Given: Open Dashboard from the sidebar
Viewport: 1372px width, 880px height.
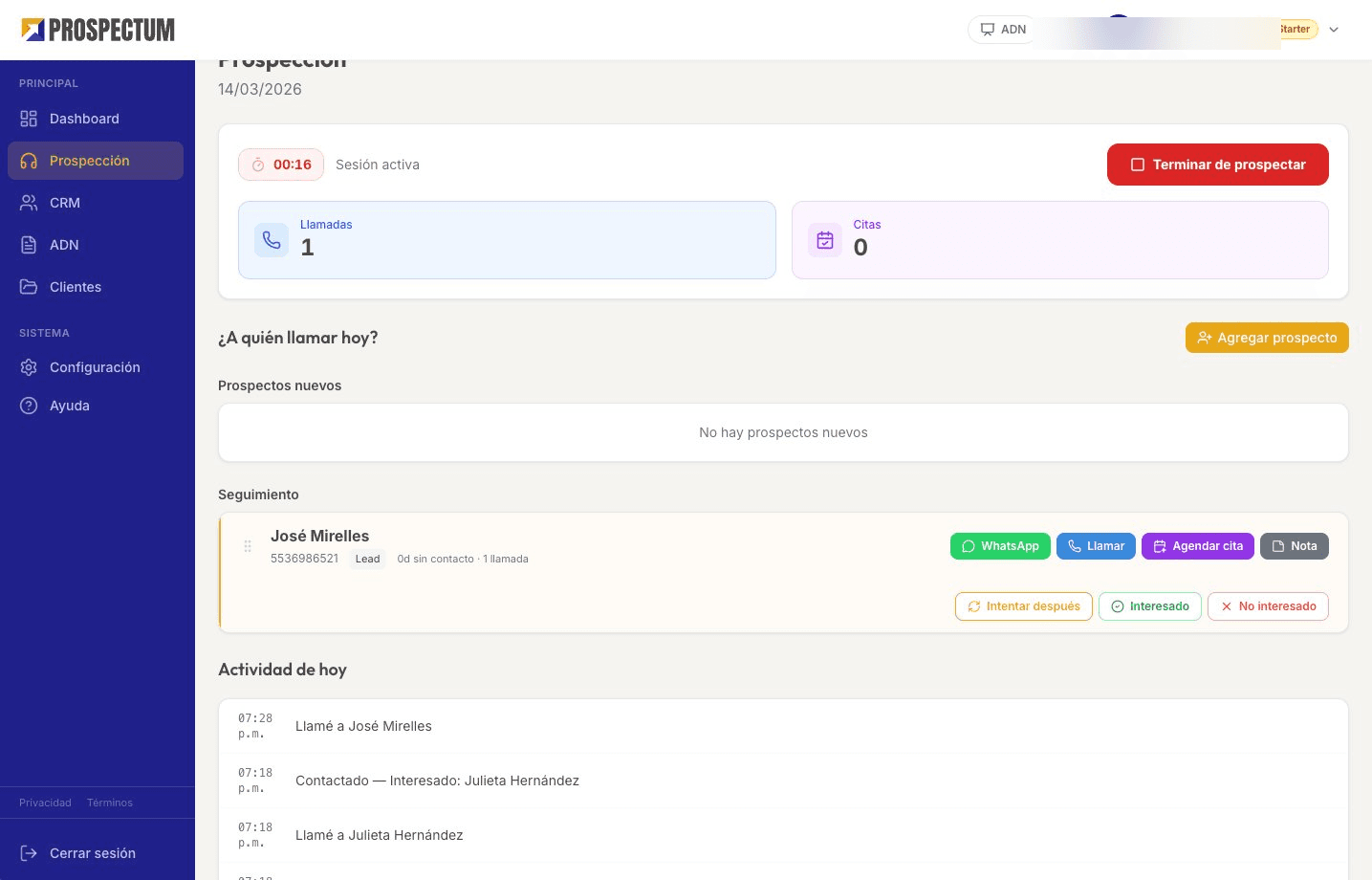Looking at the screenshot, I should click(84, 119).
